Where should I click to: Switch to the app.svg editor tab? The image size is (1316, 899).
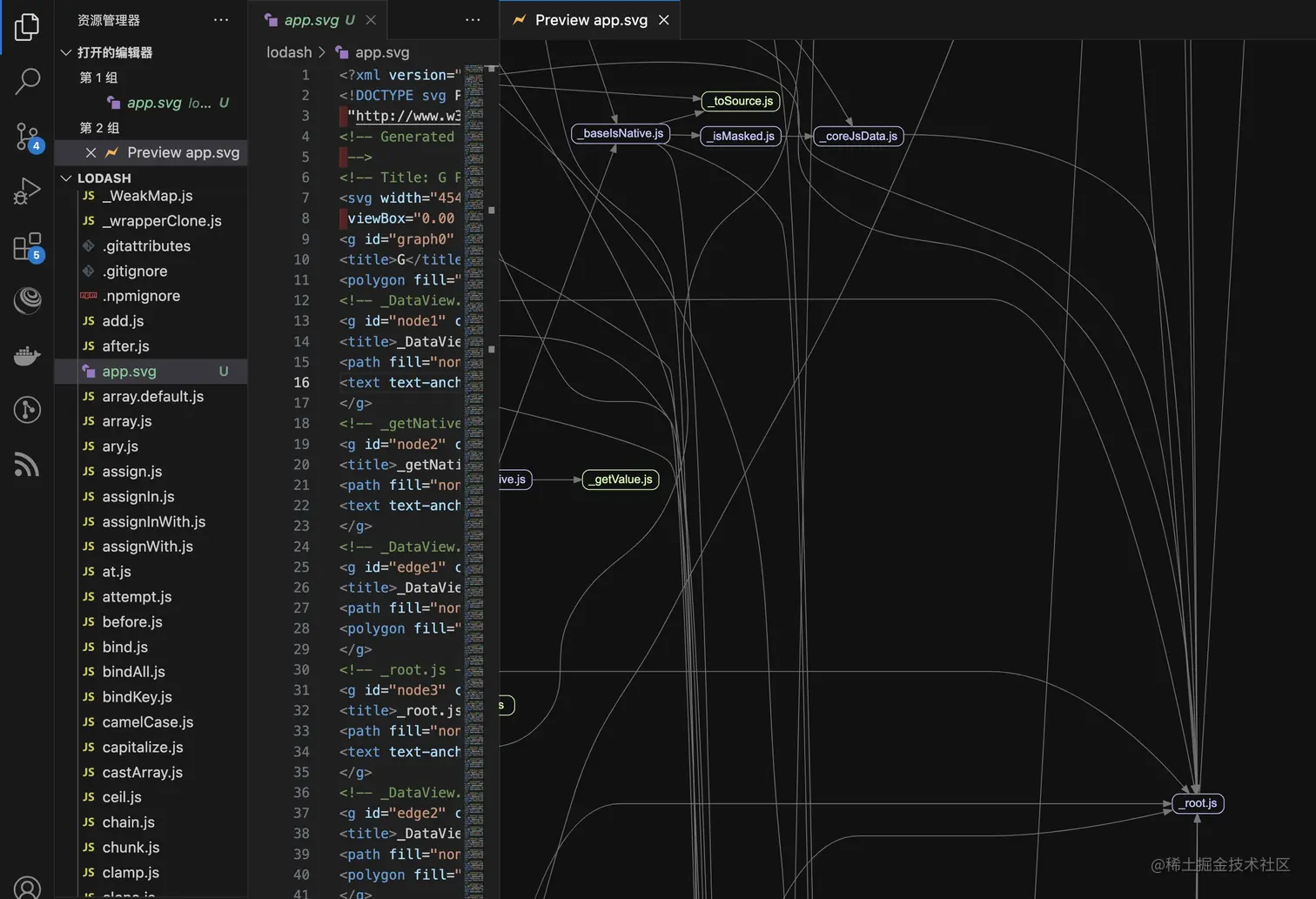pos(311,20)
